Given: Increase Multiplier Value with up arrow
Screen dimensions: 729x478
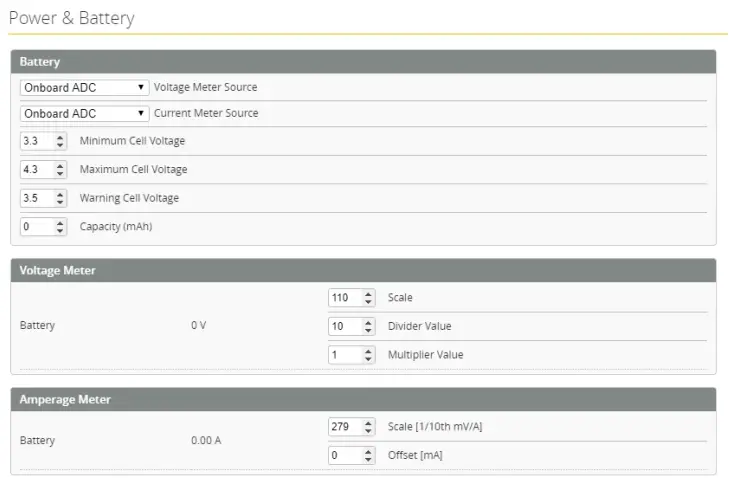Looking at the screenshot, I should pos(368,351).
